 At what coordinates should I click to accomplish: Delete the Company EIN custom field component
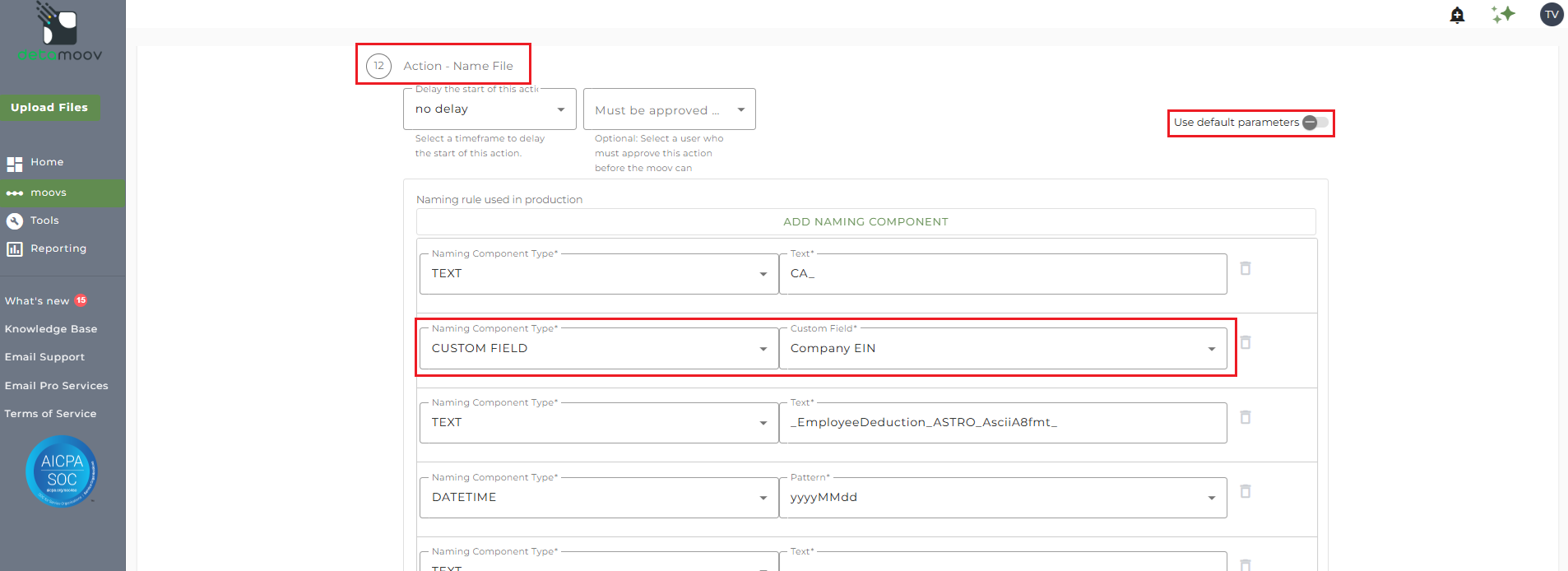[1246, 342]
